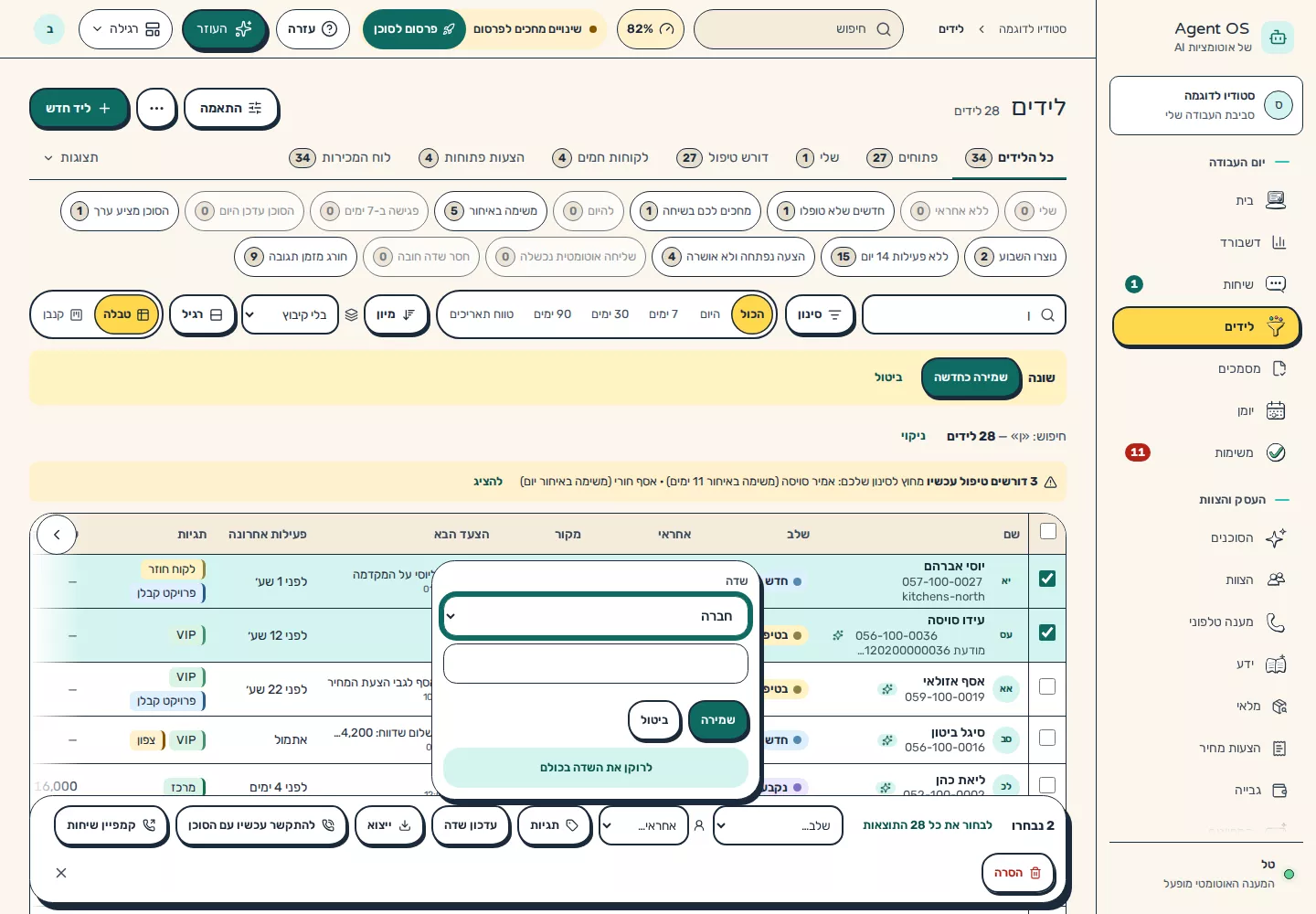Toggle the select-all checkbox in table header
The image size is (1316, 914).
tap(1048, 531)
